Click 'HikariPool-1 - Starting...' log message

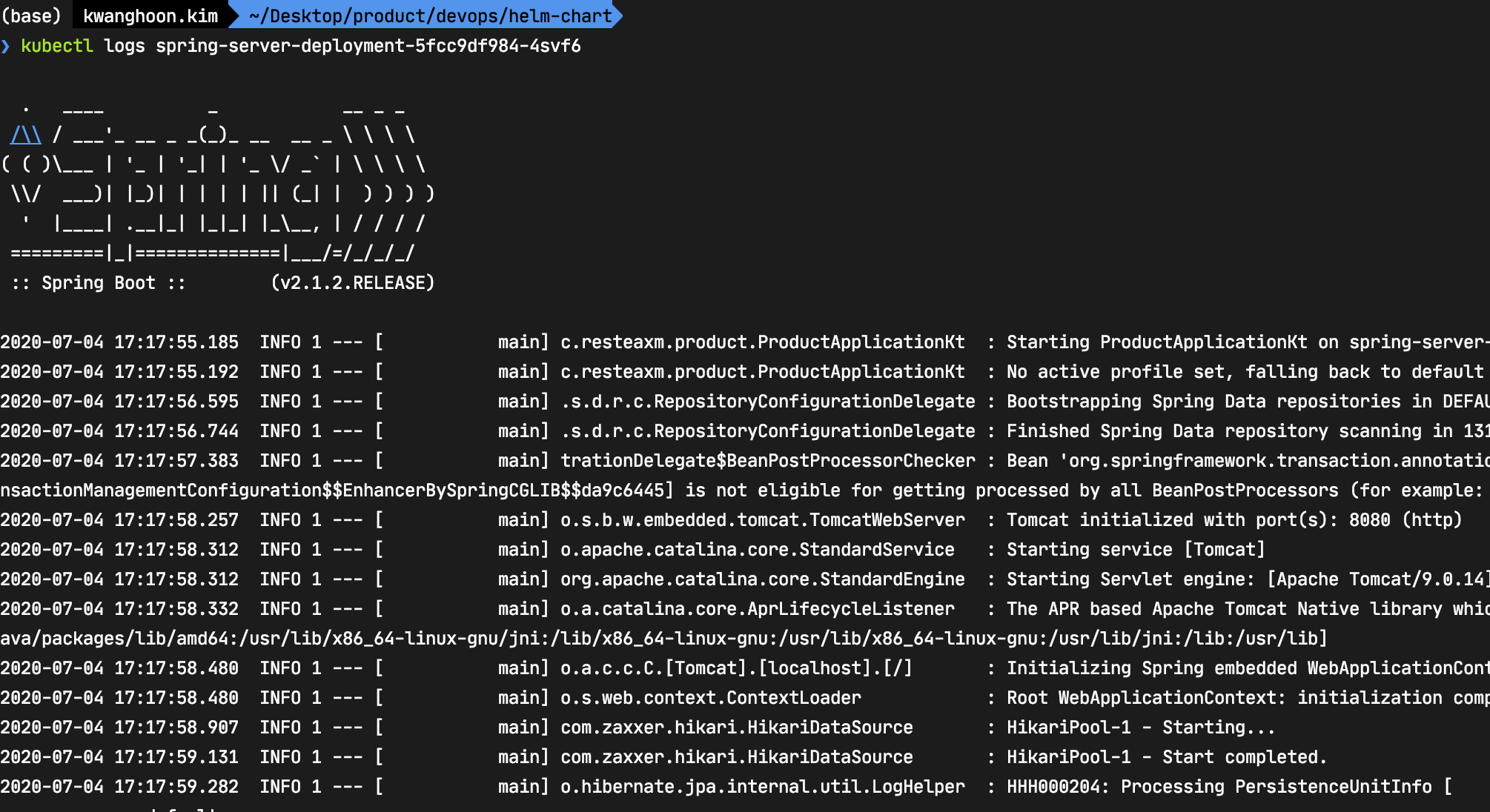tap(1140, 728)
